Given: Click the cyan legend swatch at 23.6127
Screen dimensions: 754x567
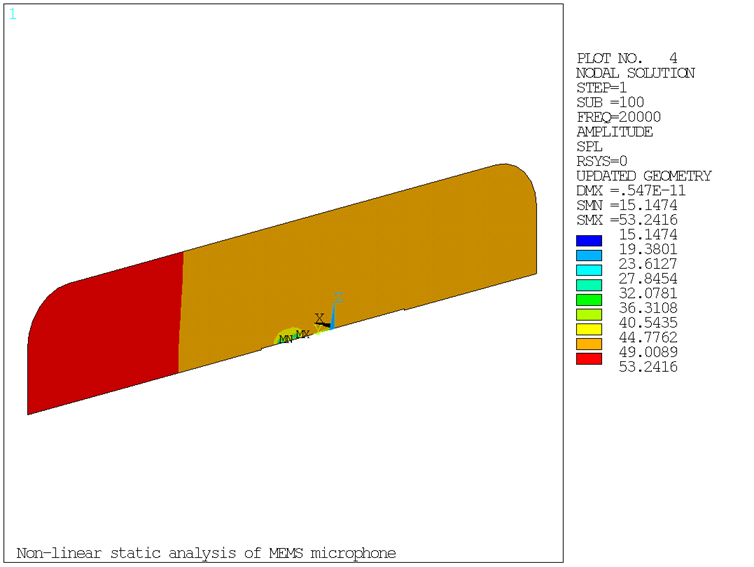Looking at the screenshot, I should 589,270.
